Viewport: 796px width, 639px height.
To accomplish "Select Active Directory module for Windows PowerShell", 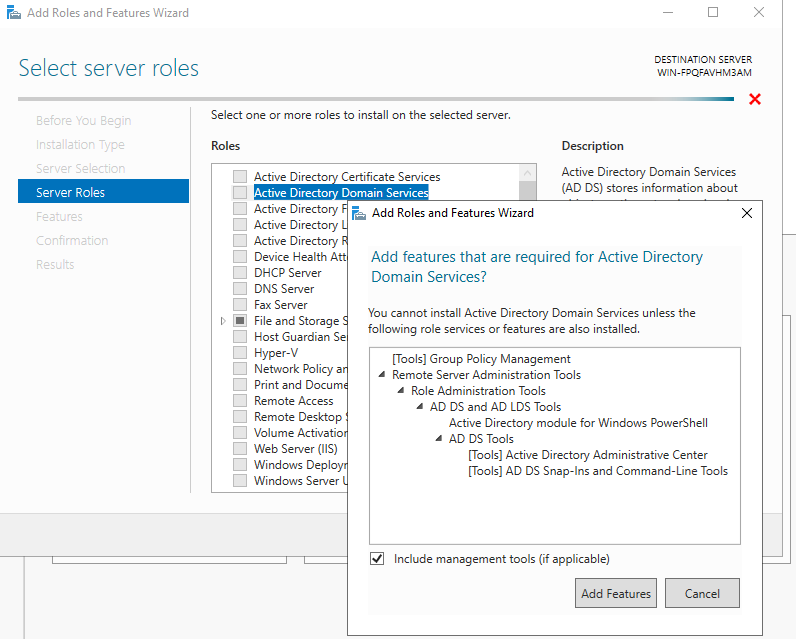I will tap(578, 423).
